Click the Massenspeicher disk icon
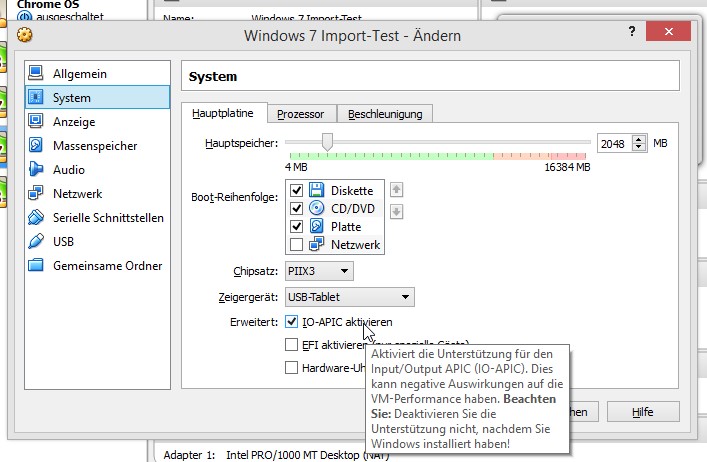Image resolution: width=707 pixels, height=462 pixels. [x=36, y=145]
